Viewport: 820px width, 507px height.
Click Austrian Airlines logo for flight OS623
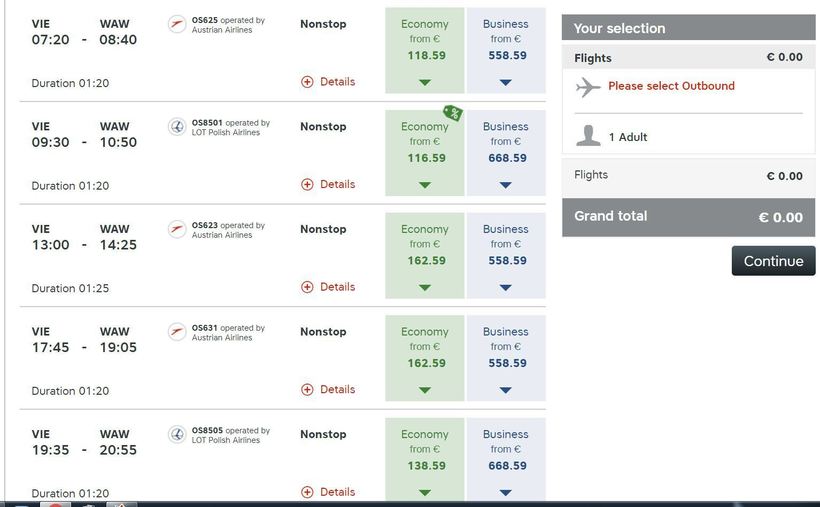[x=177, y=229]
